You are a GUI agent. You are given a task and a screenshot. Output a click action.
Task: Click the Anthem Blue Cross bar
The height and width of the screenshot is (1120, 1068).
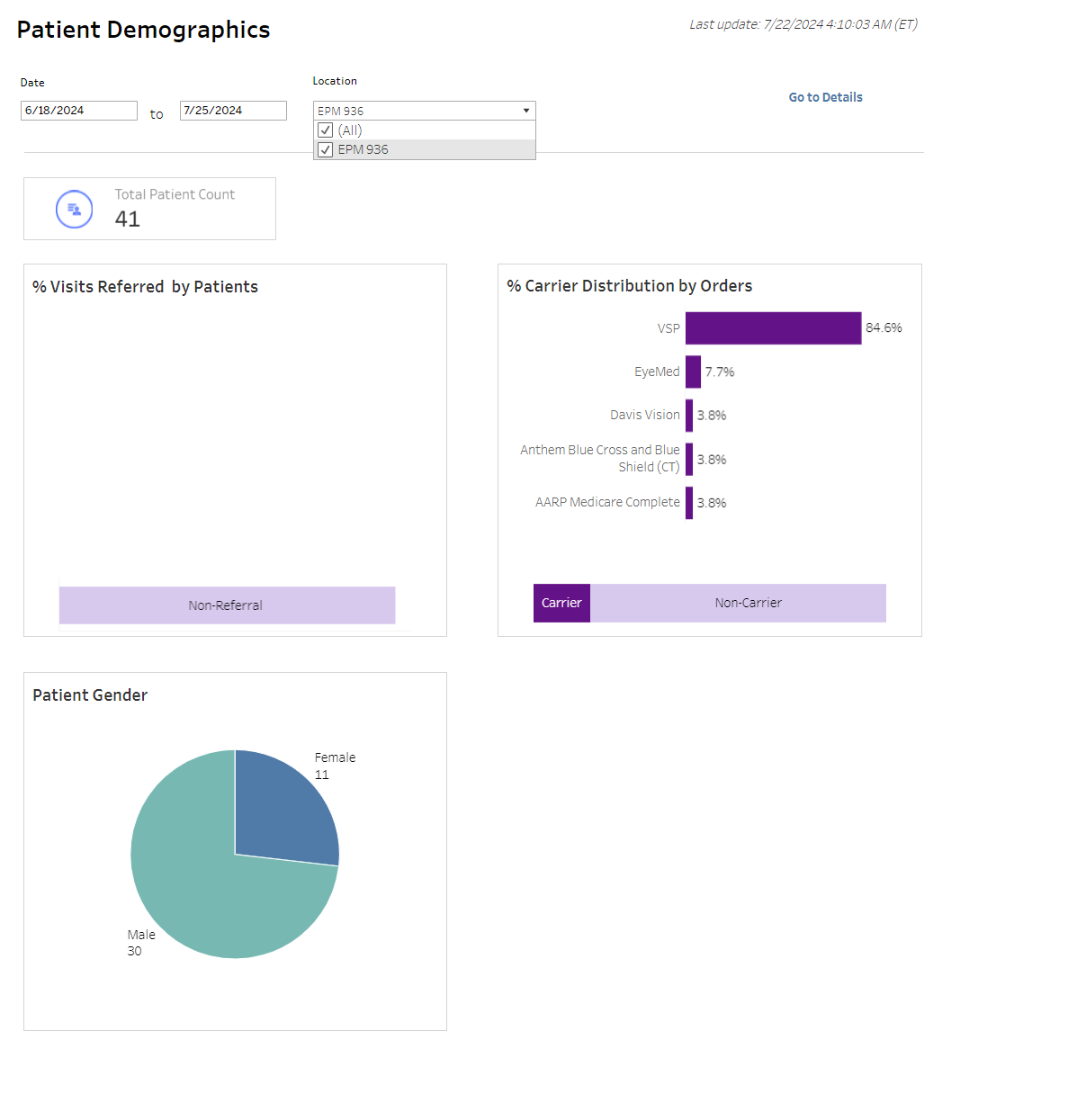click(689, 459)
